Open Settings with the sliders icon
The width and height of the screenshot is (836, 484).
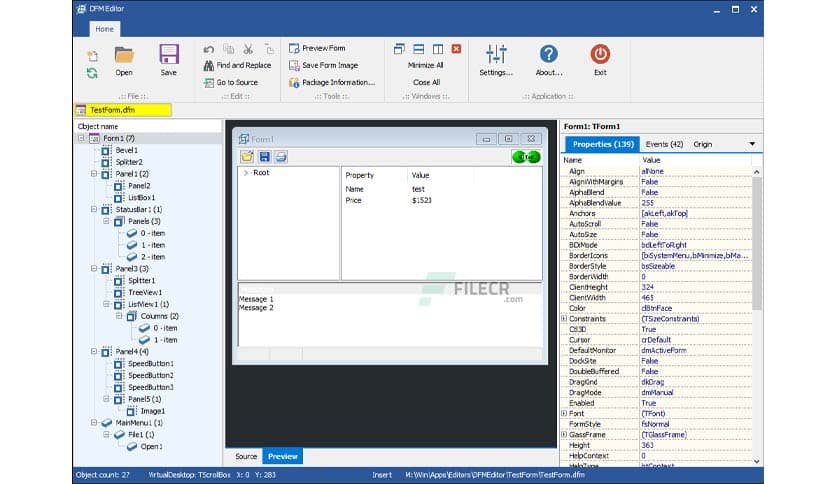tap(496, 61)
